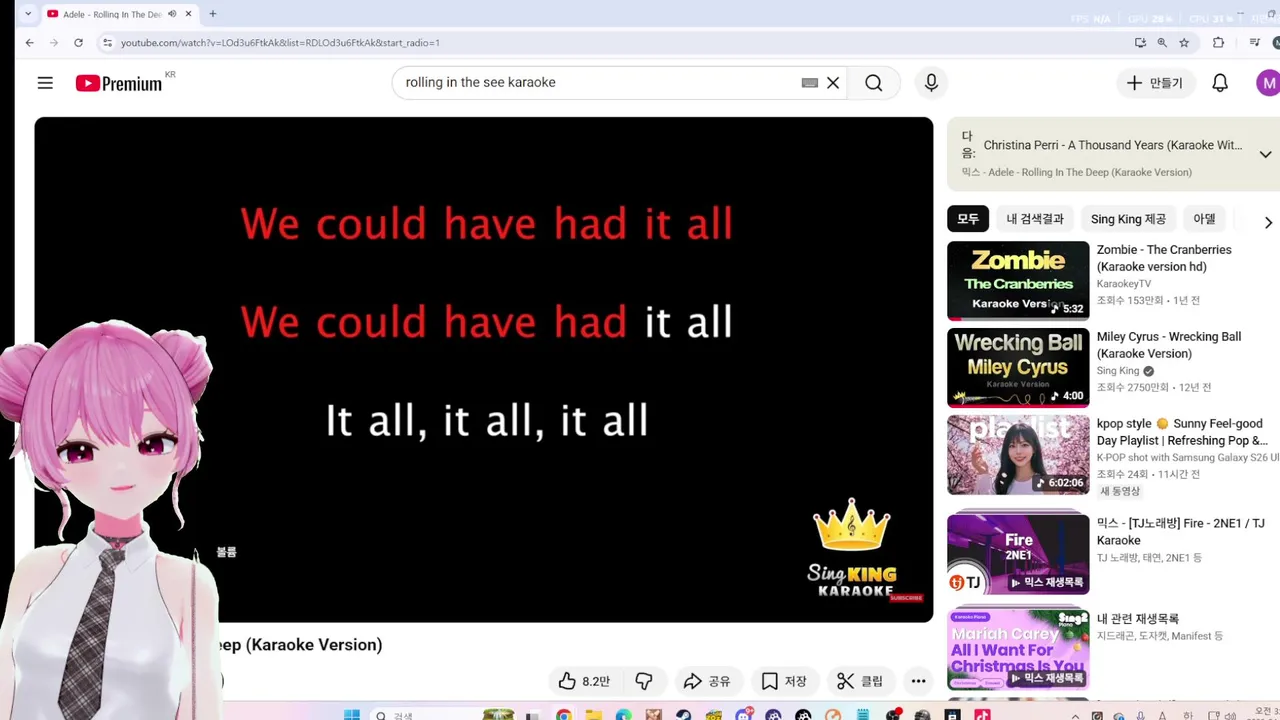Reload the page with the refresh button

pos(78,43)
